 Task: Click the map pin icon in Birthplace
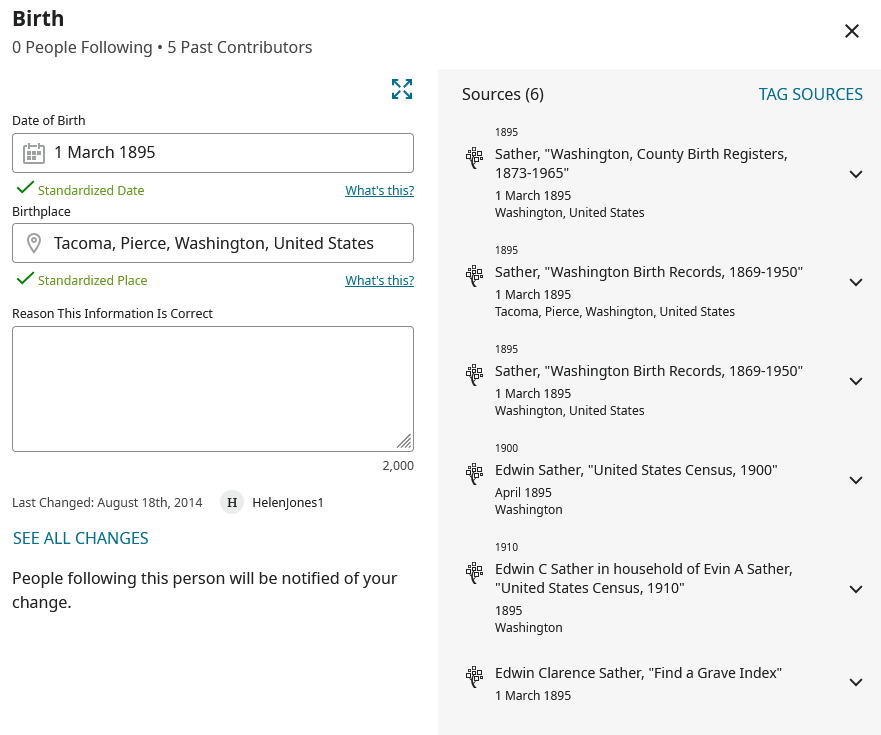tap(34, 243)
